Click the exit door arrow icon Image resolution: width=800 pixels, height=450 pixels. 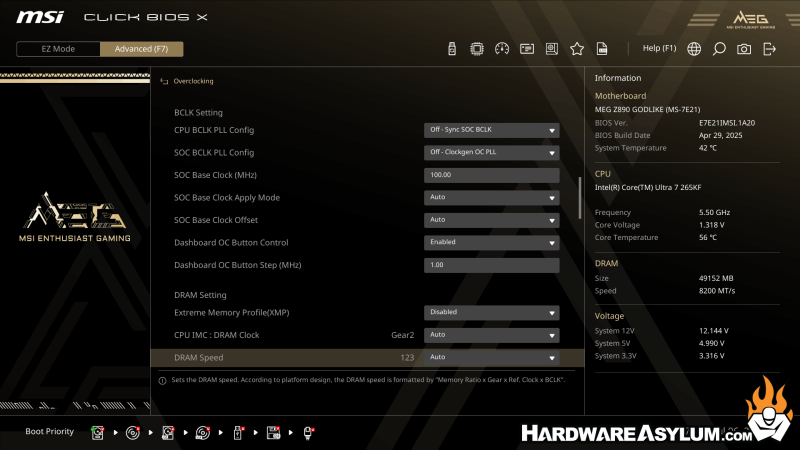tap(769, 49)
